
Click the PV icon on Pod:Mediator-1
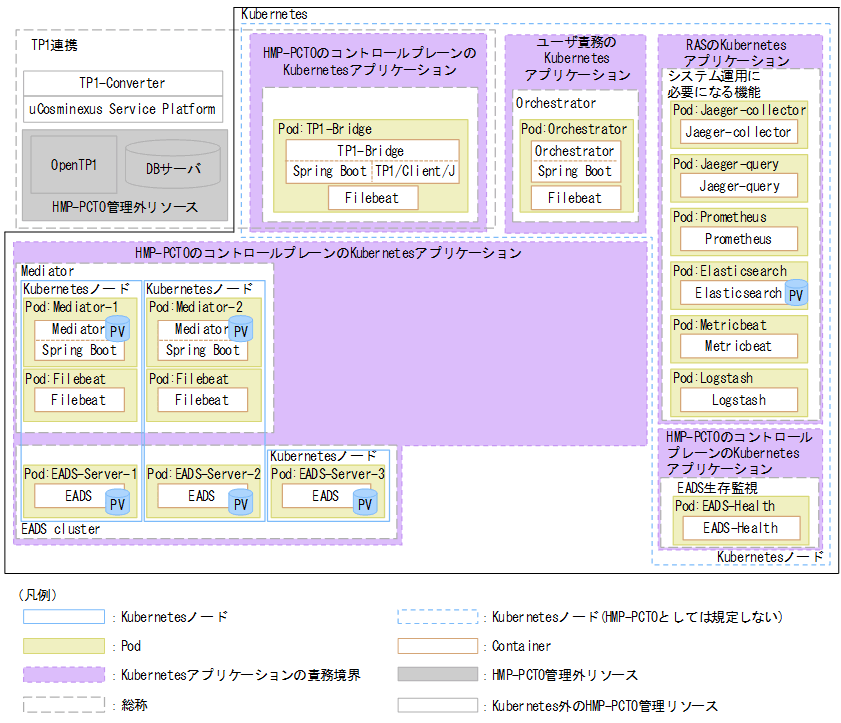pos(118,328)
